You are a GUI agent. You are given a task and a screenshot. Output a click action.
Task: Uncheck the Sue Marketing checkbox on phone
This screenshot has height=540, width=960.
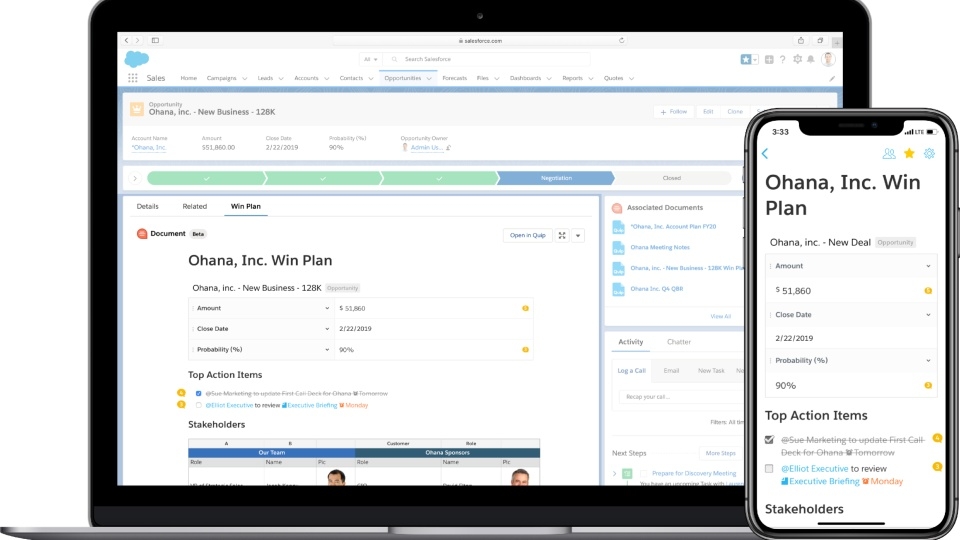coord(770,440)
